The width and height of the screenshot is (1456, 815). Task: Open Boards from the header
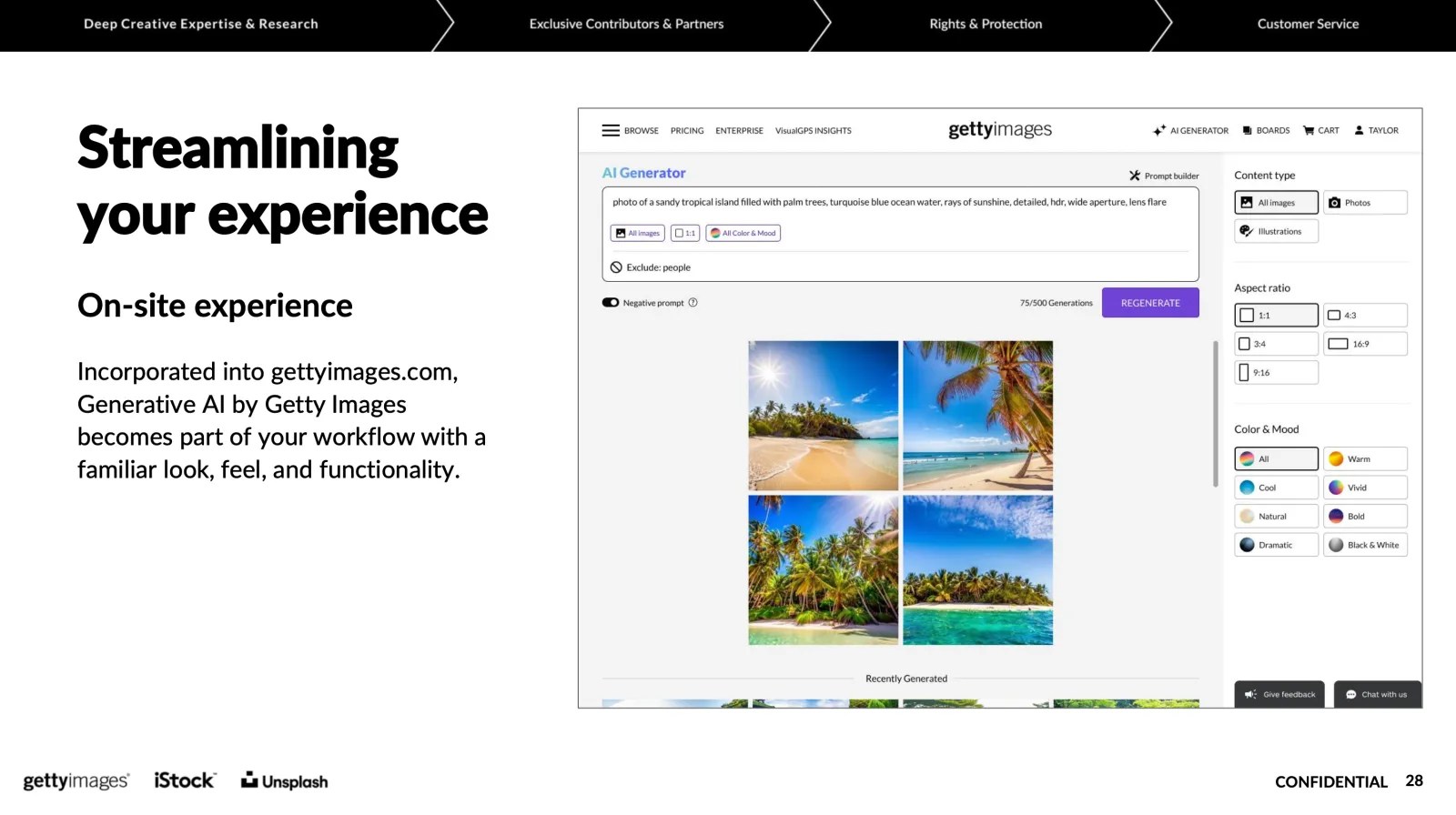(1273, 131)
